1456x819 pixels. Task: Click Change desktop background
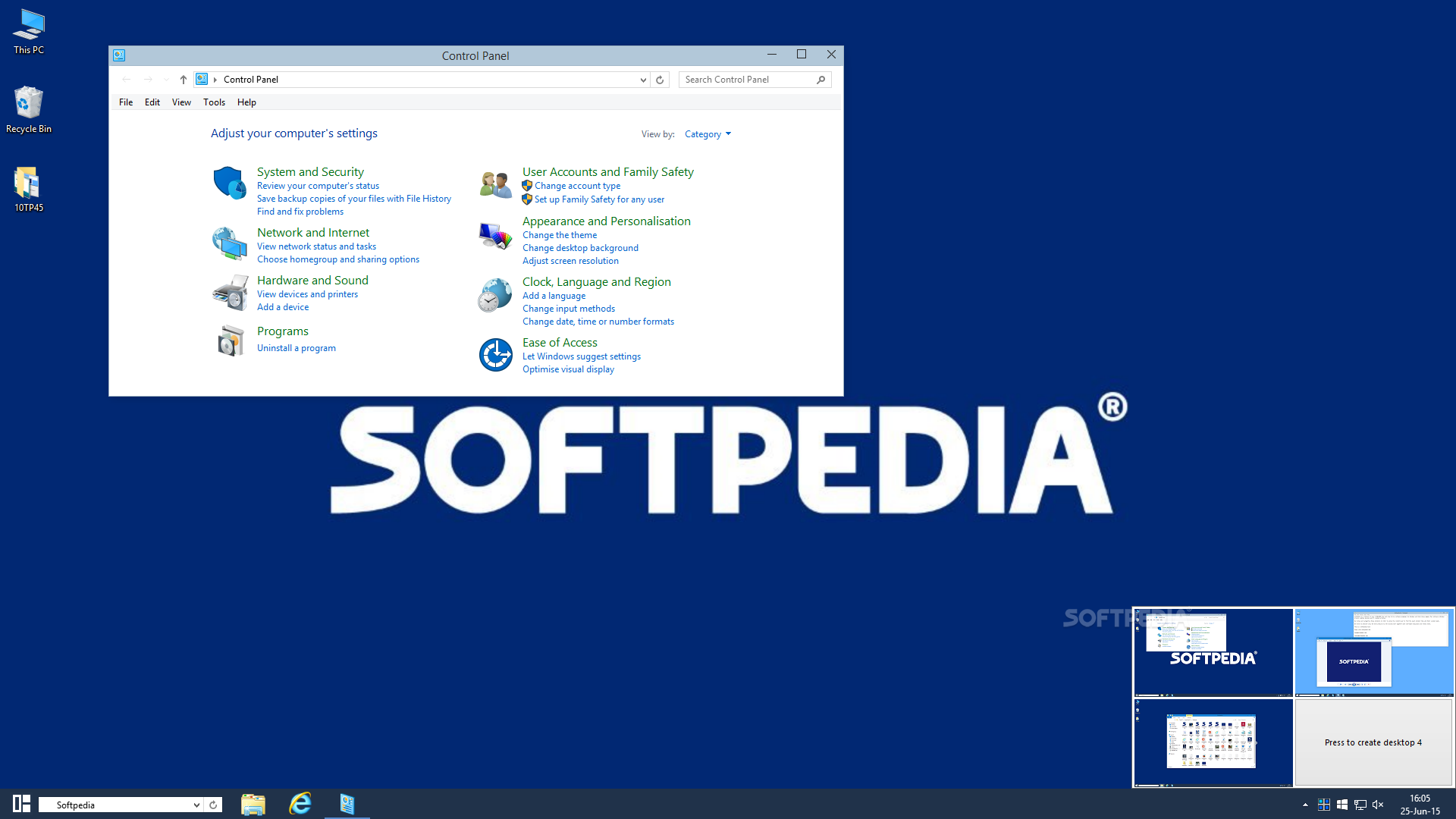pos(580,248)
